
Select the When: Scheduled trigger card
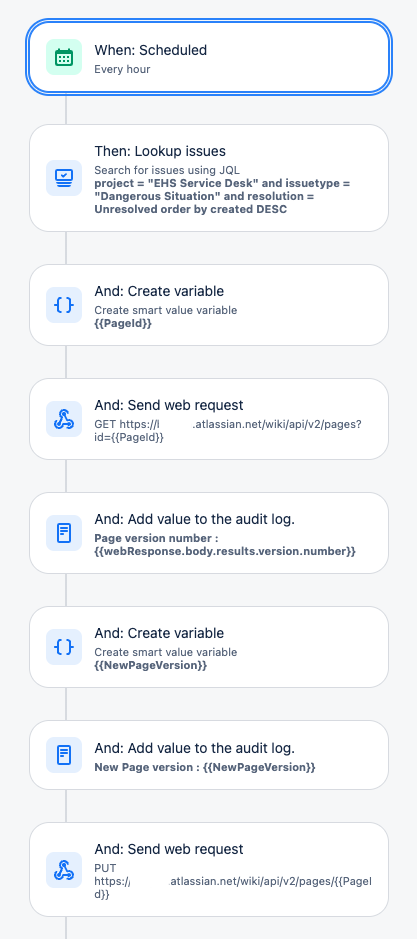point(208,57)
